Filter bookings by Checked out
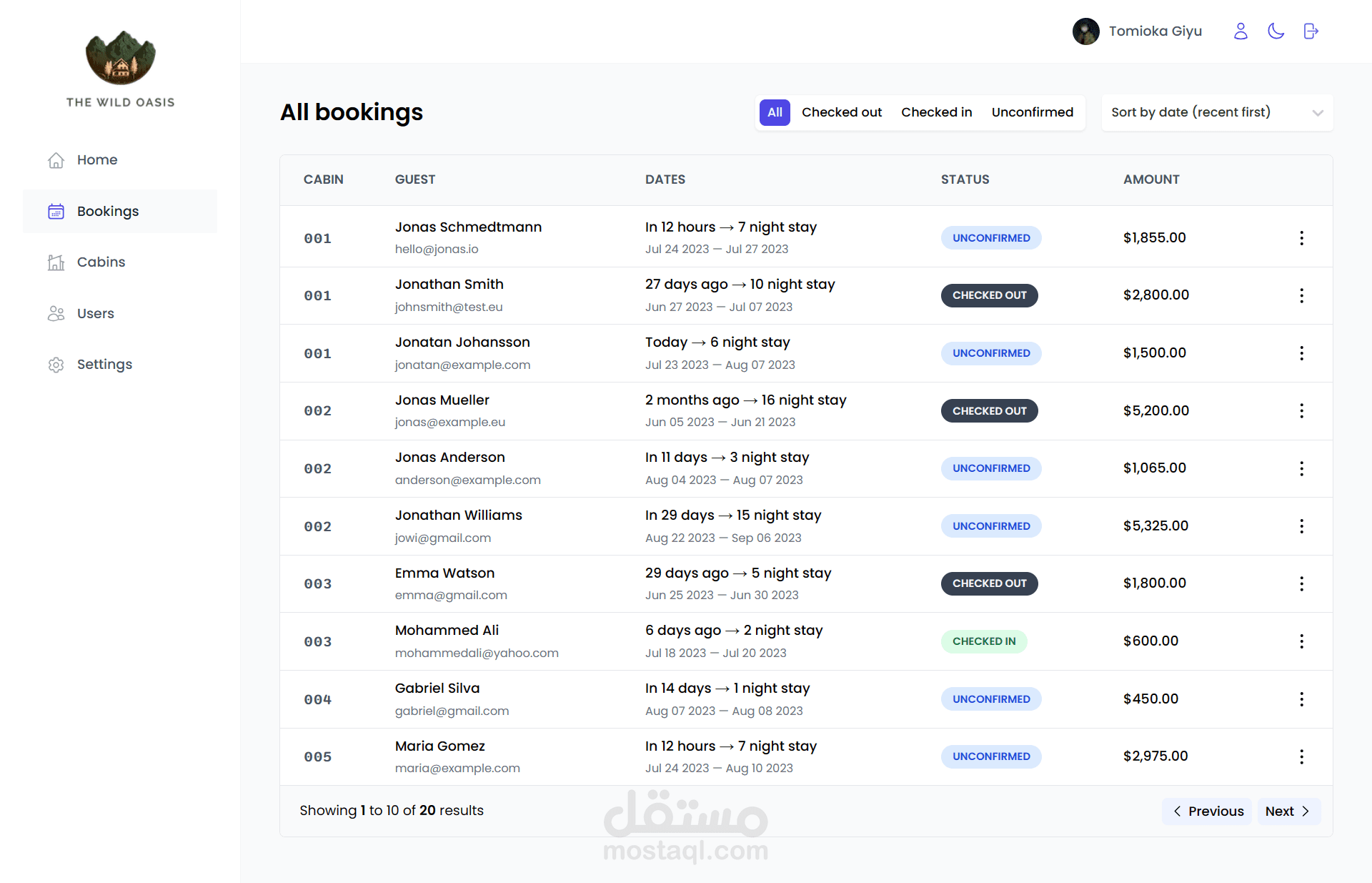The height and width of the screenshot is (883, 1372). pyautogui.click(x=841, y=113)
